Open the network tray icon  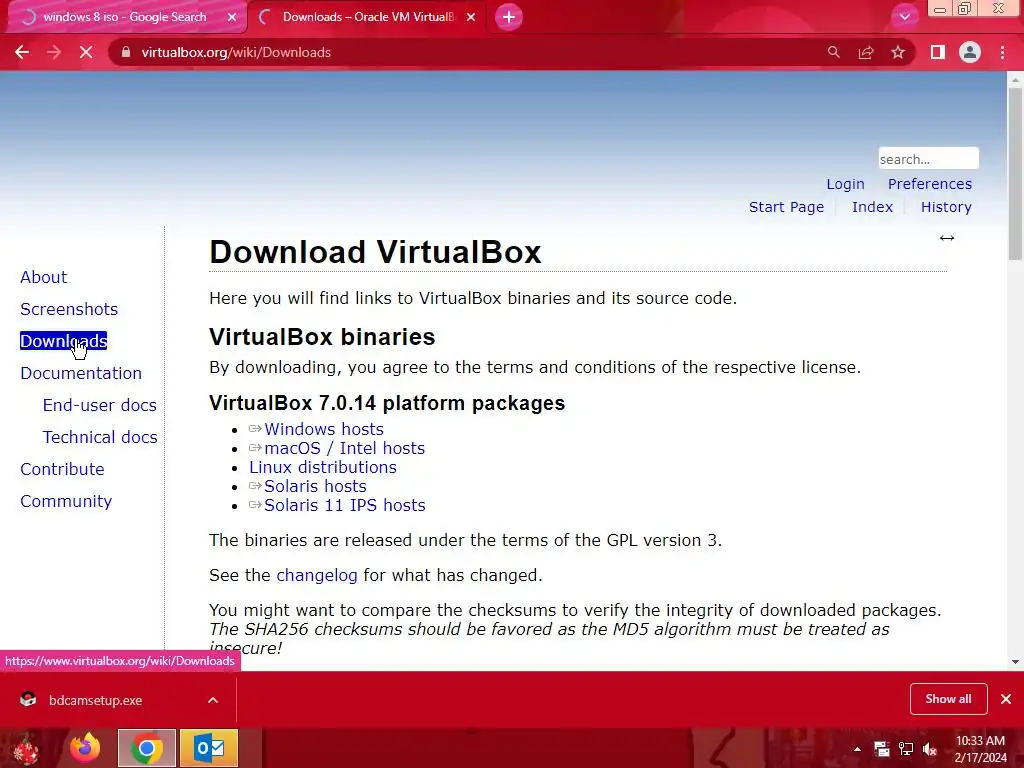906,749
